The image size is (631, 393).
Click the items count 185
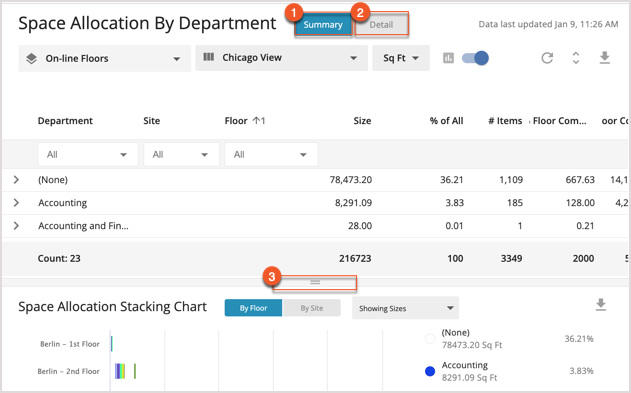click(x=515, y=203)
